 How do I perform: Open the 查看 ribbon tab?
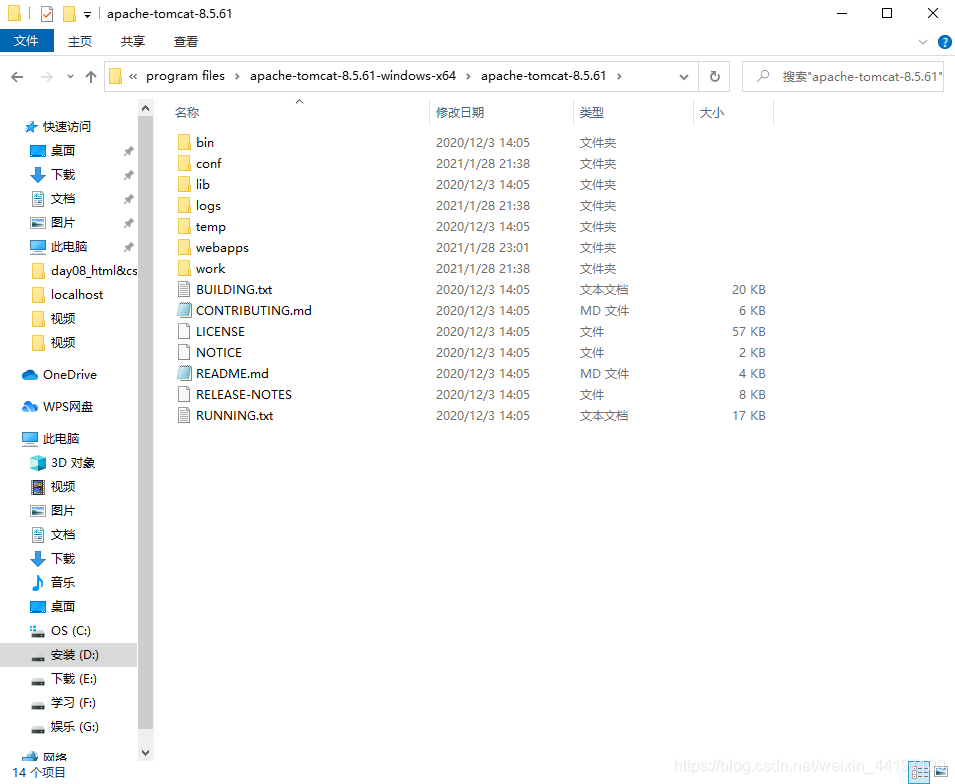(186, 41)
